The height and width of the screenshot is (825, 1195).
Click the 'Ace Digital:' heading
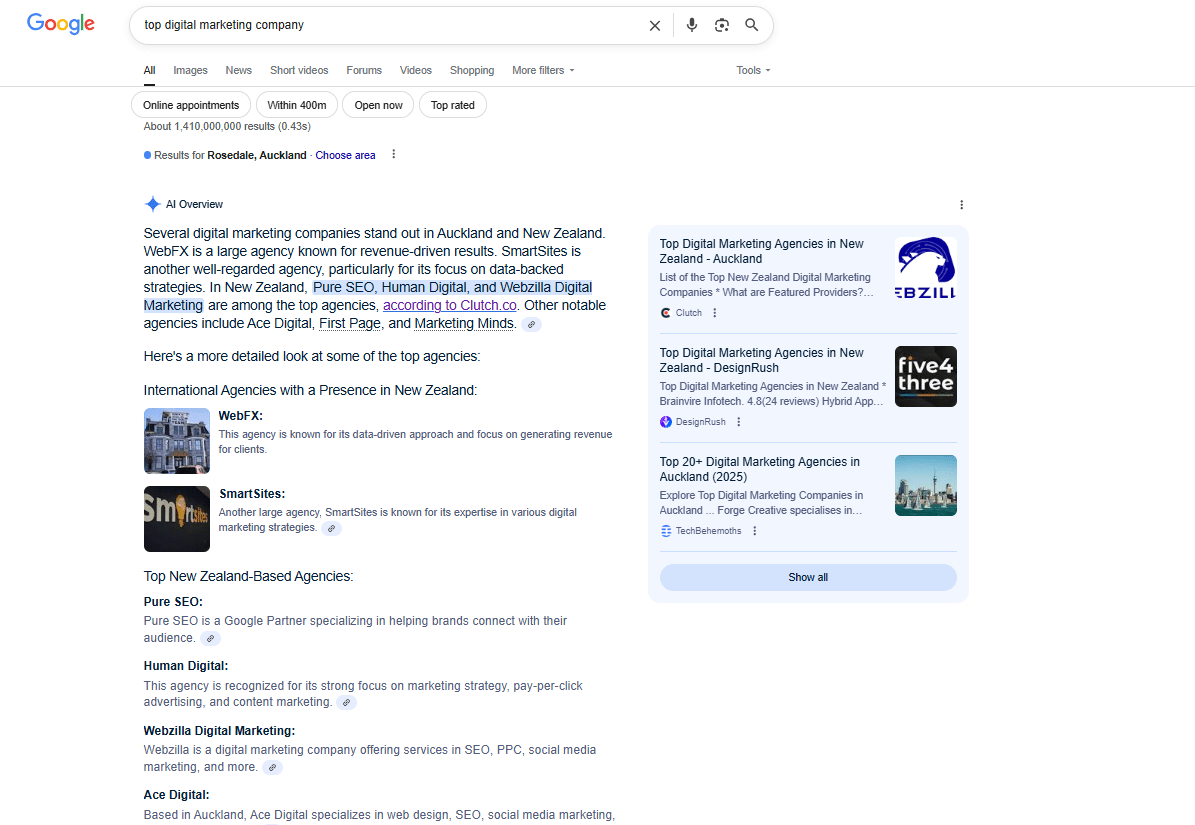[x=176, y=795]
